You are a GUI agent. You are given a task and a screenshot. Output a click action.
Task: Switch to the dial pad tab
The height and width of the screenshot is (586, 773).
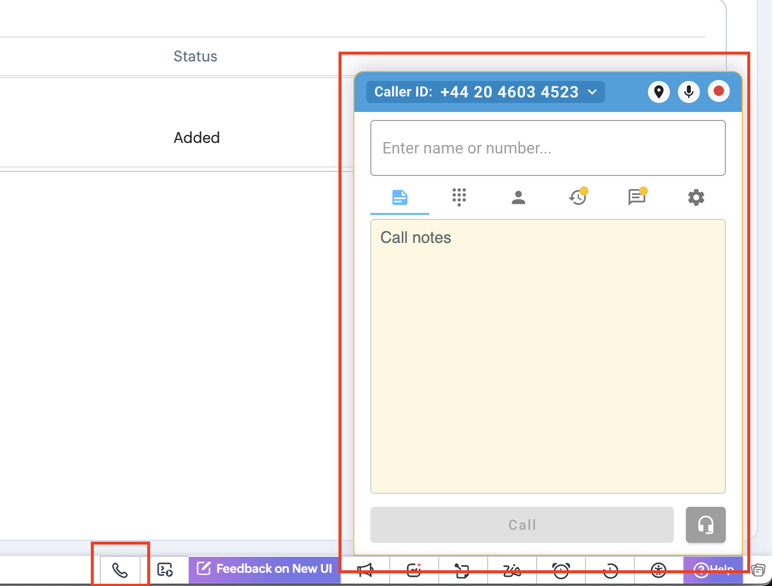coord(459,197)
